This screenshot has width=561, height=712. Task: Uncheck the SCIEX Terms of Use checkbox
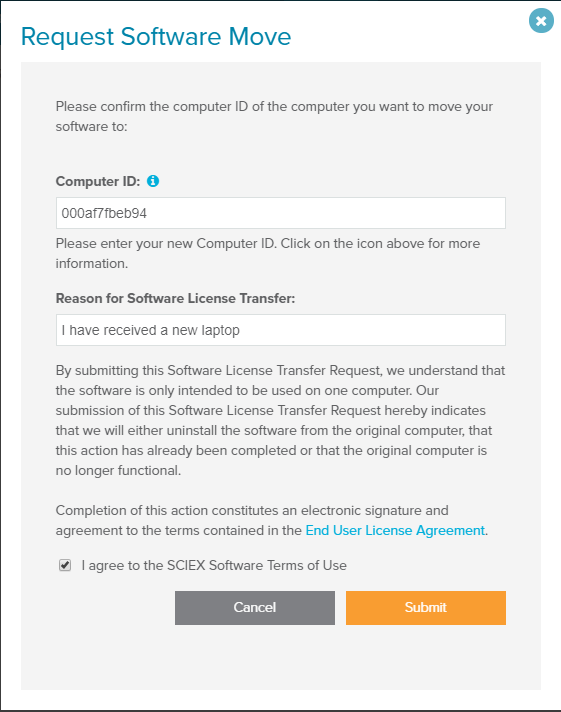pos(65,565)
